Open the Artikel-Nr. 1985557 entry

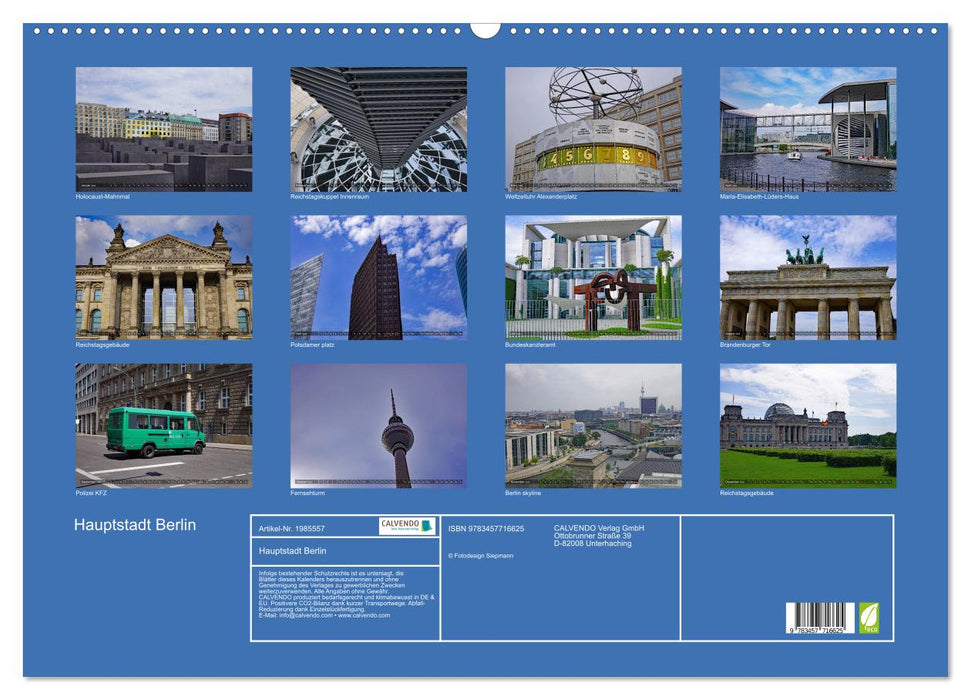290,522
